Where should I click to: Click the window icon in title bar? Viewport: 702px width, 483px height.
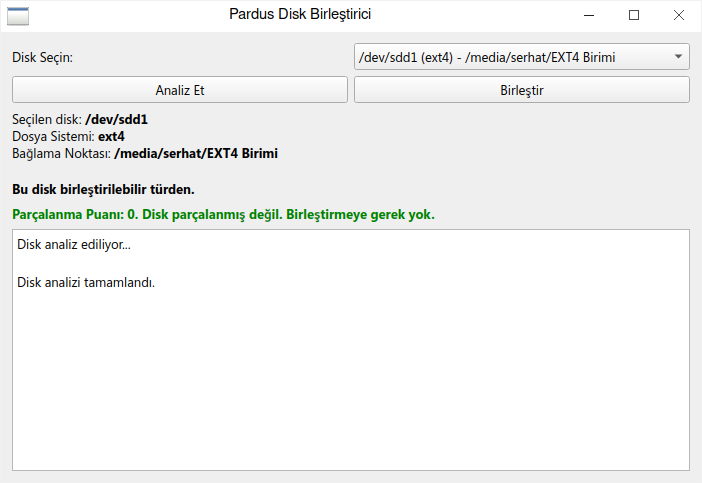[x=18, y=16]
